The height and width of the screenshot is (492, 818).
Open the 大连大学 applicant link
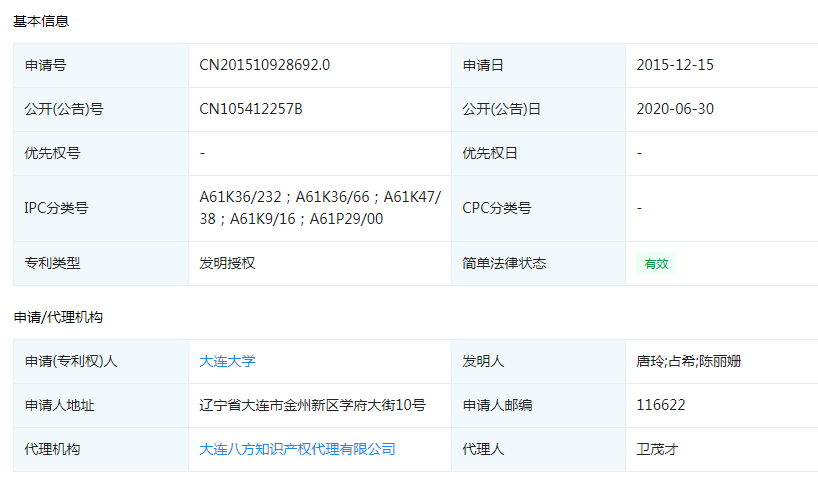pyautogui.click(x=227, y=361)
